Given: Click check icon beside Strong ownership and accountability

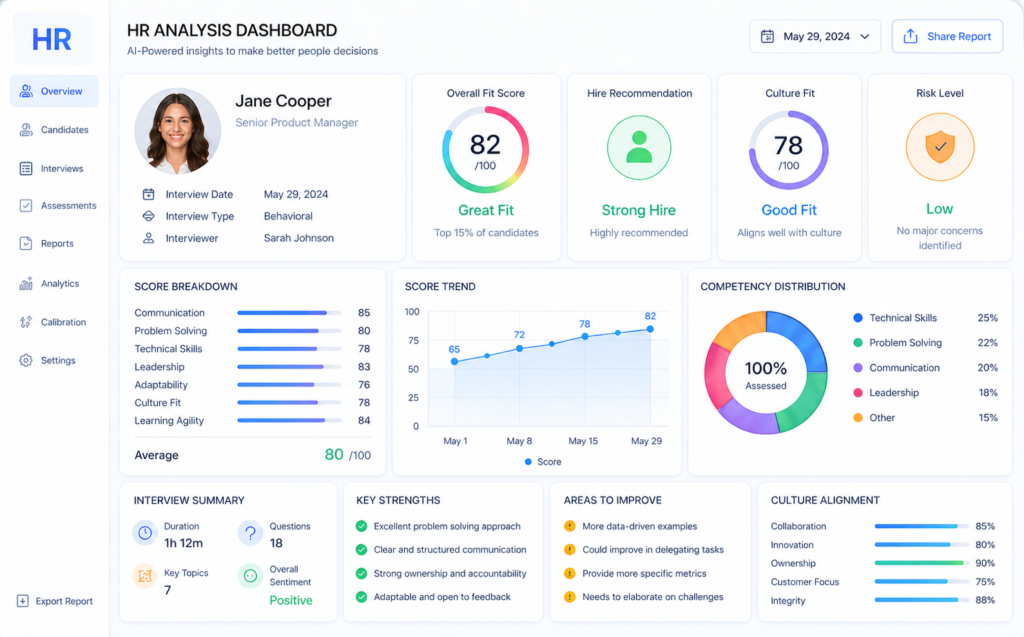Looking at the screenshot, I should [361, 574].
